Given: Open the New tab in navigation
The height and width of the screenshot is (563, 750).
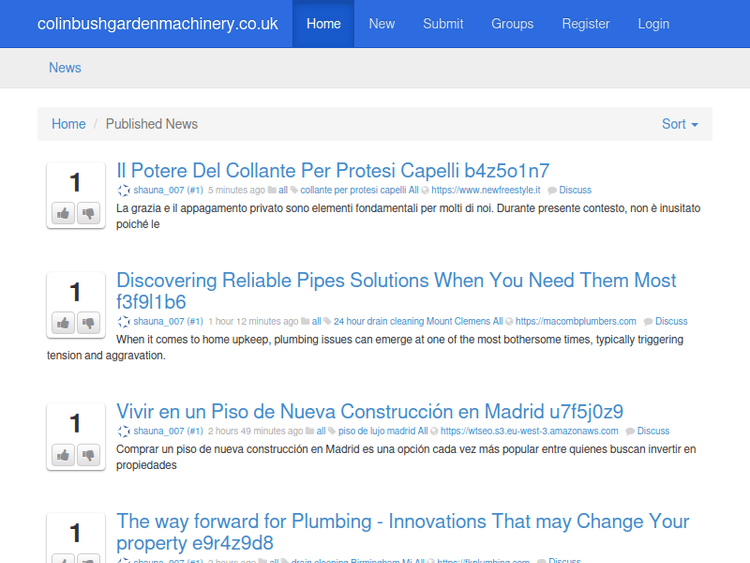Looking at the screenshot, I should [x=381, y=23].
